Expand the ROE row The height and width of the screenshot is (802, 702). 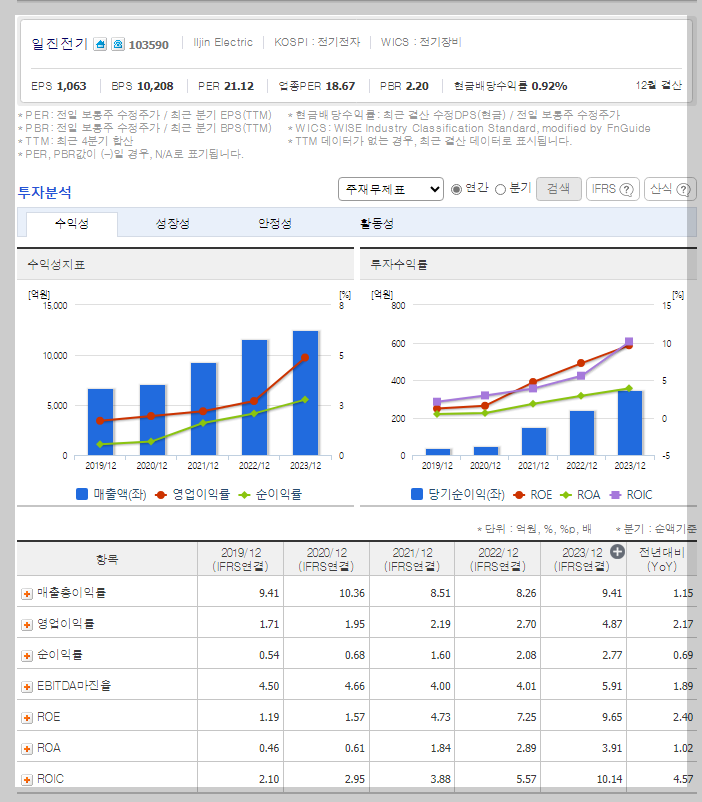27,718
